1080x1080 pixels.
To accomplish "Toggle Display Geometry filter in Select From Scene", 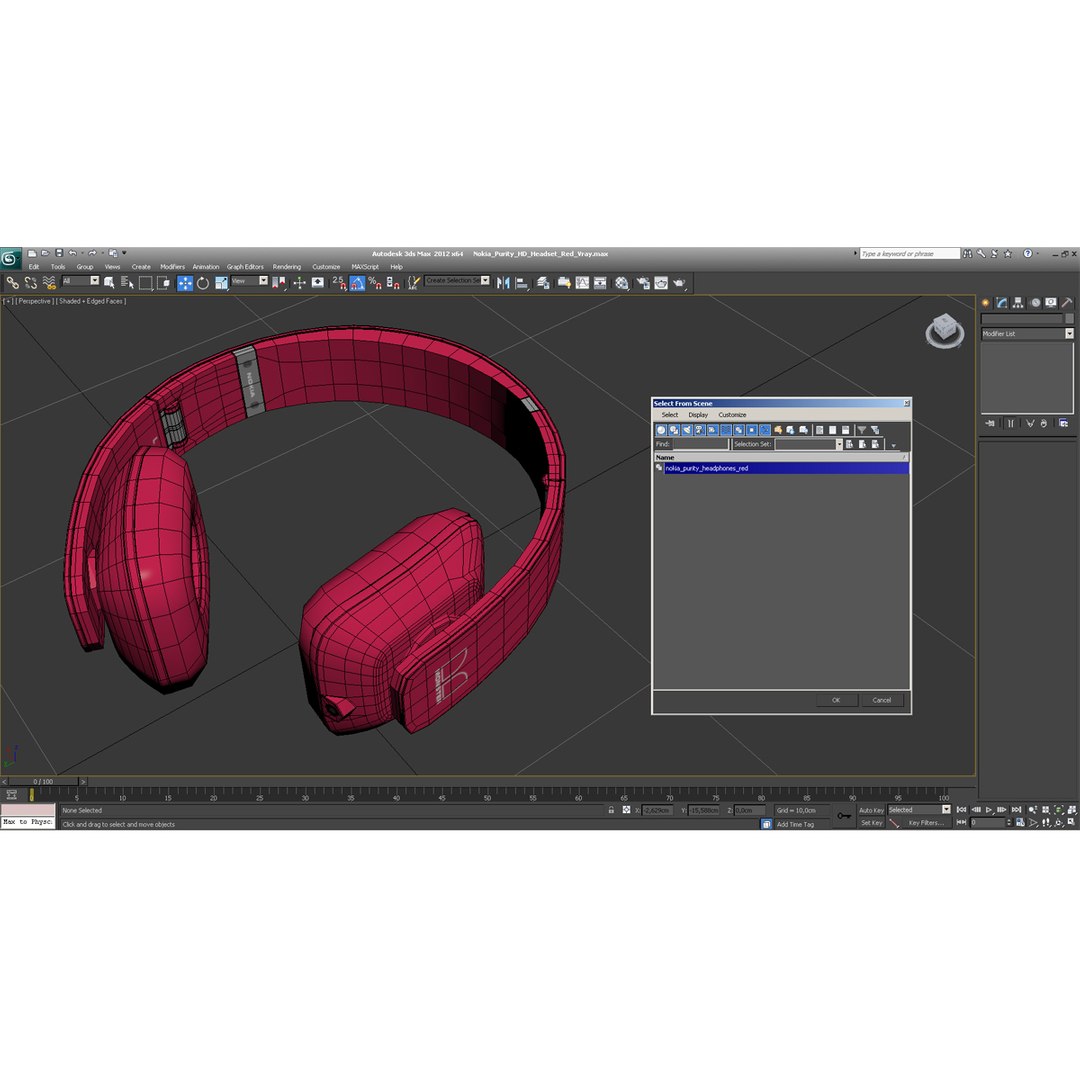I will (661, 430).
